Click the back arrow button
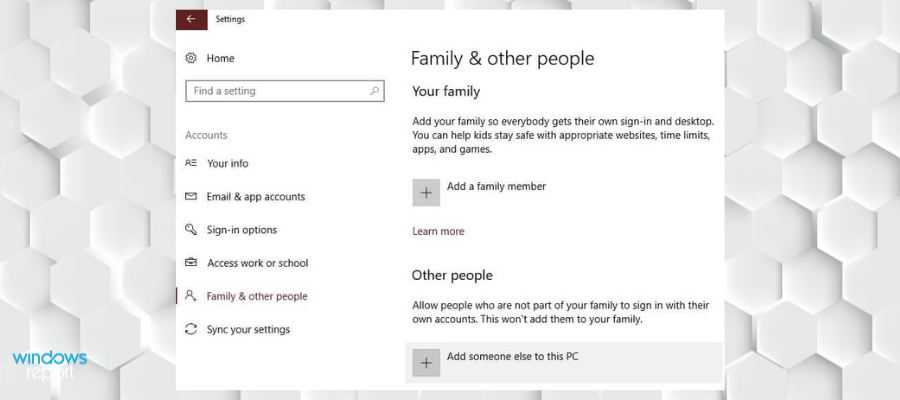This screenshot has width=900, height=400. pyautogui.click(x=191, y=19)
